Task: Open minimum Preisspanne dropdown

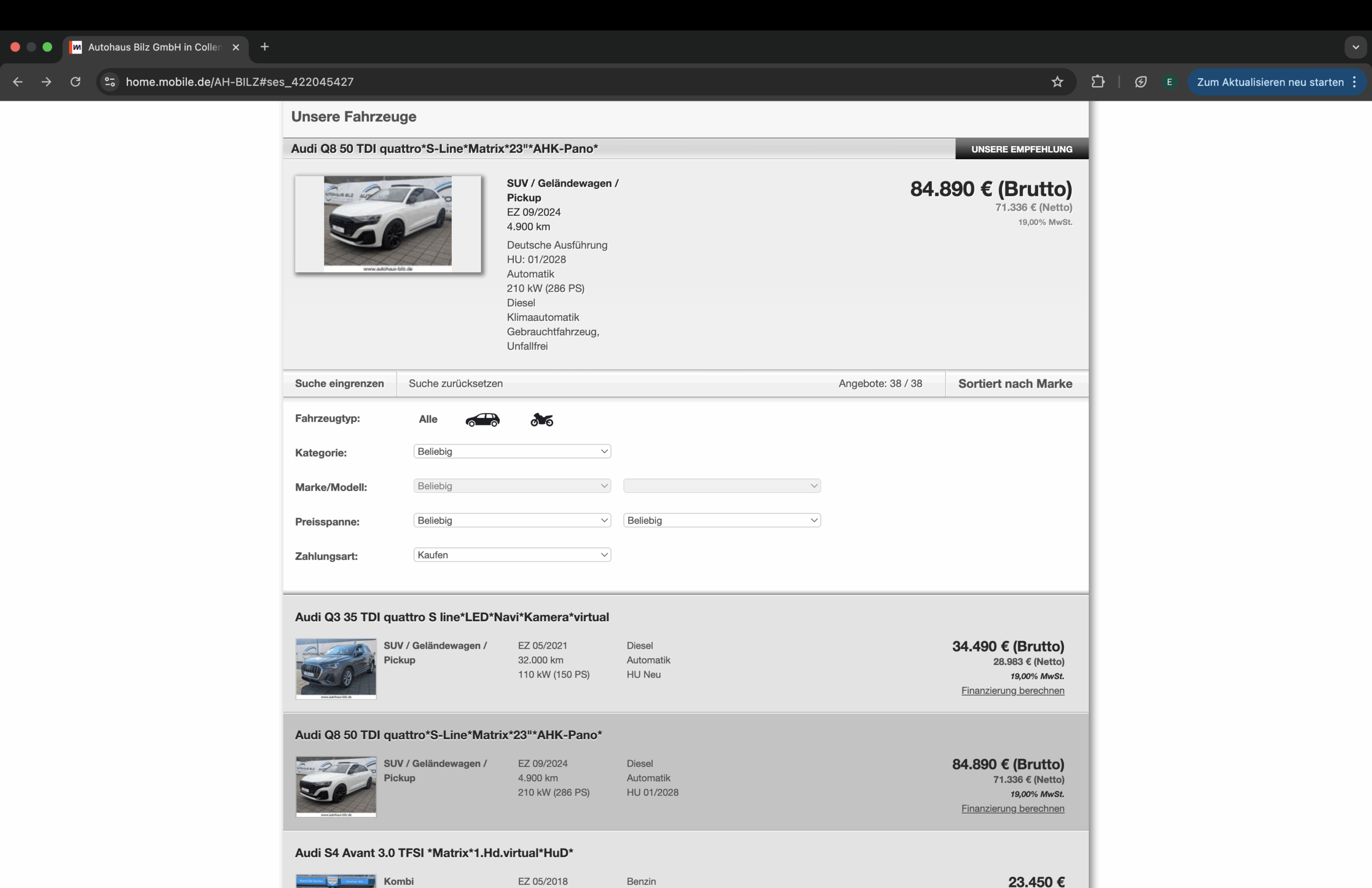Action: (512, 520)
